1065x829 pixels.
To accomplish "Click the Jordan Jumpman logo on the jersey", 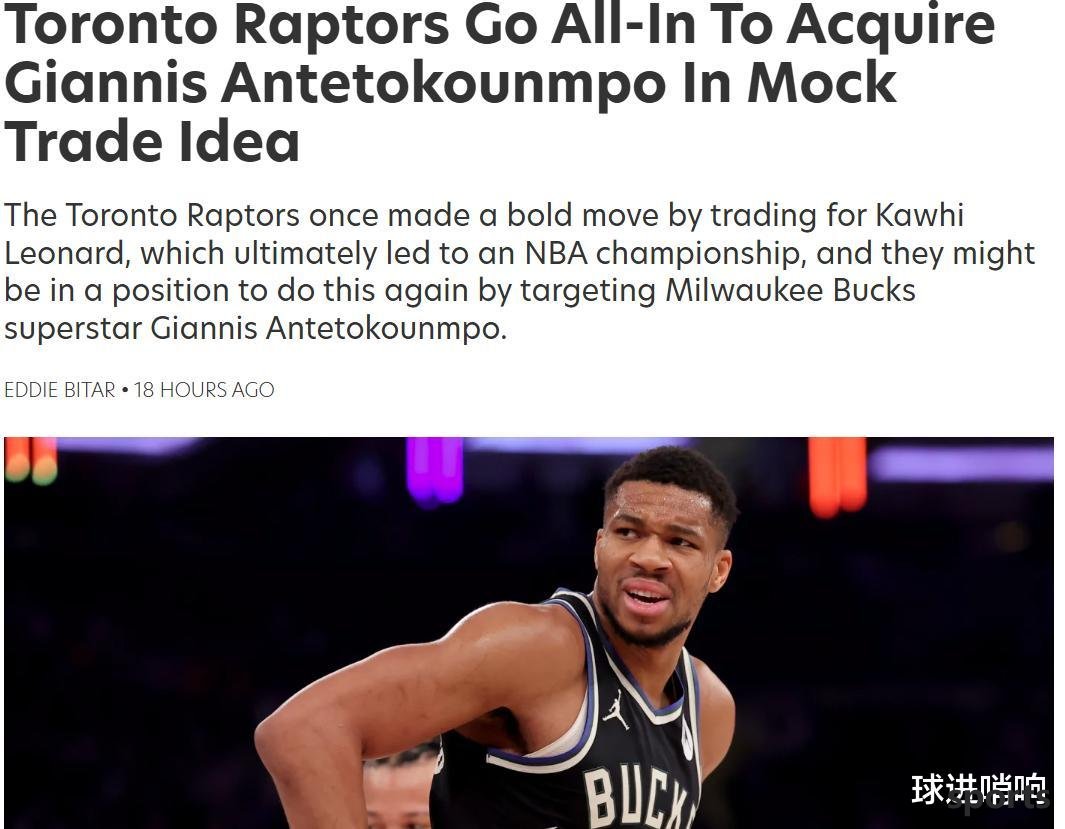I will (x=615, y=710).
